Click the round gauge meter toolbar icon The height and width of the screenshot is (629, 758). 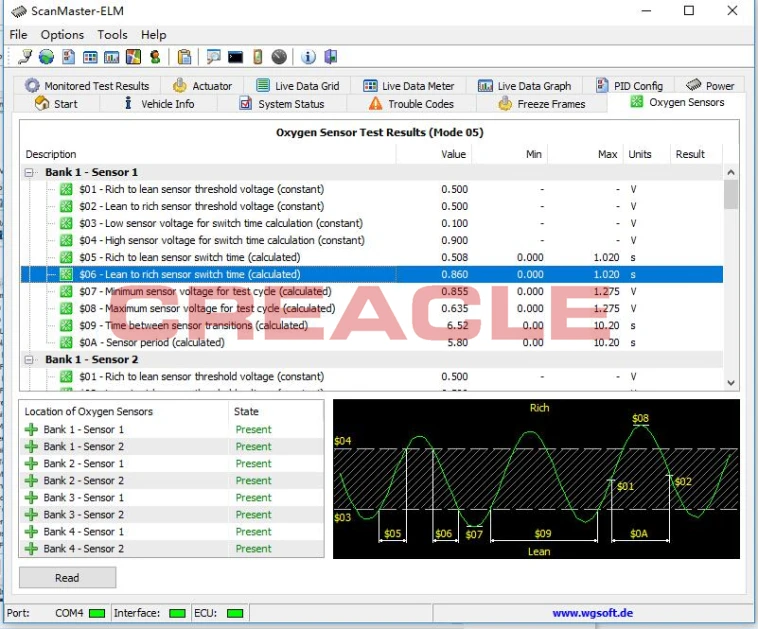[279, 57]
